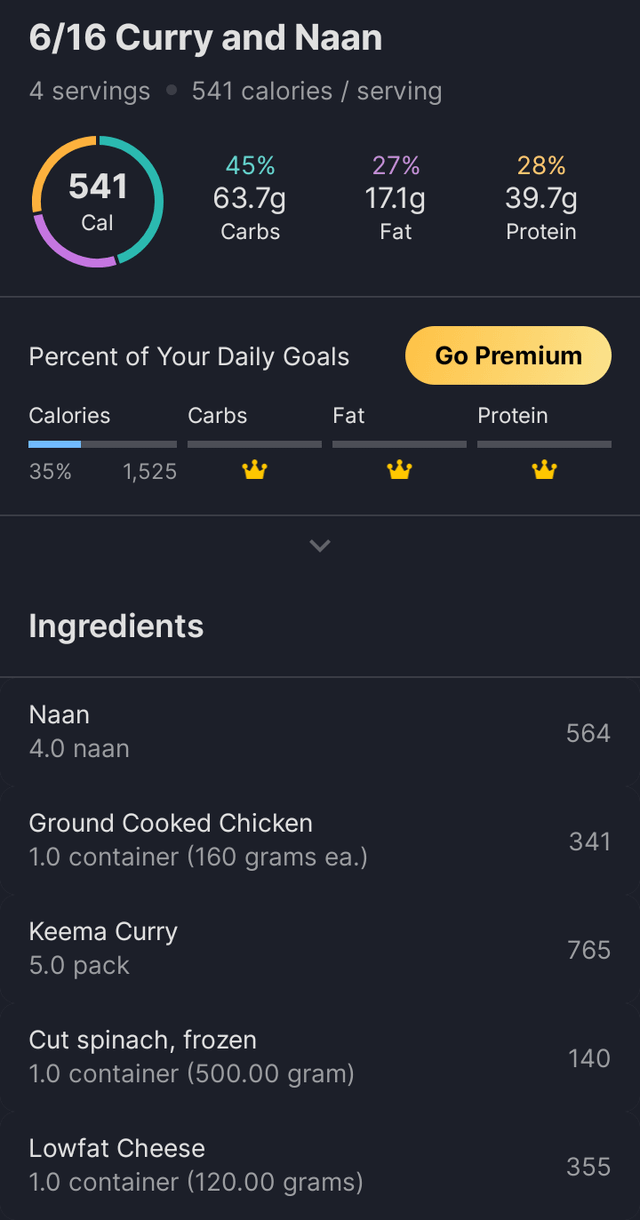
Task: Expand daily goals with the chevron arrow
Action: [320, 546]
